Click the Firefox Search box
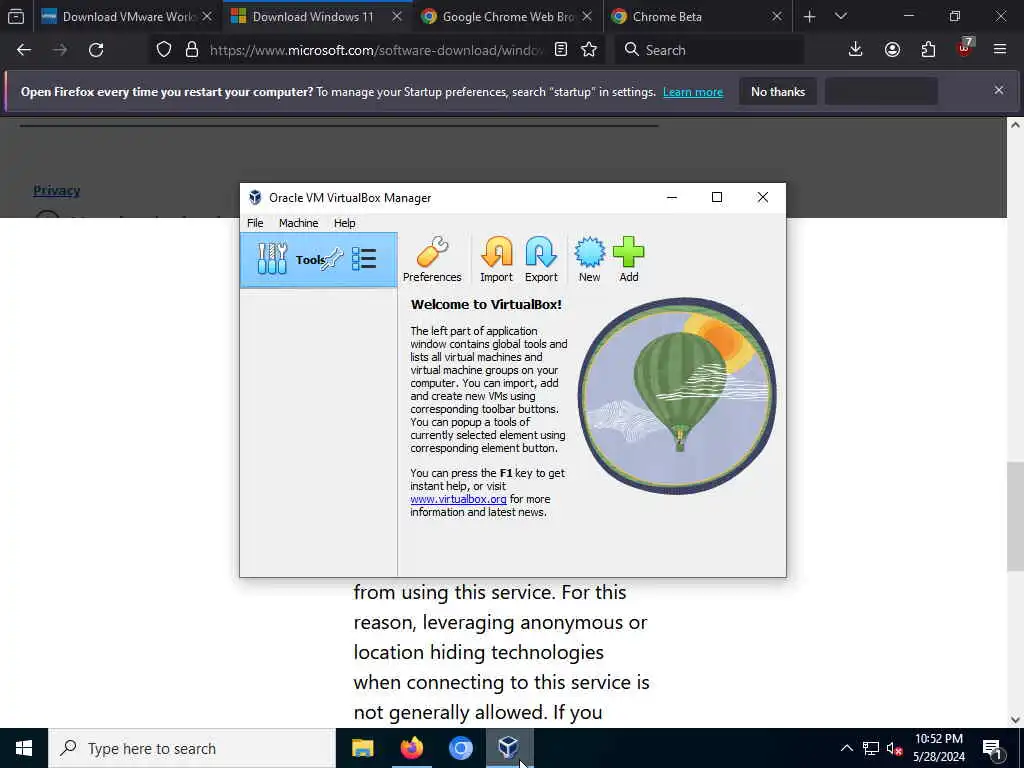The image size is (1024, 768). [709, 50]
